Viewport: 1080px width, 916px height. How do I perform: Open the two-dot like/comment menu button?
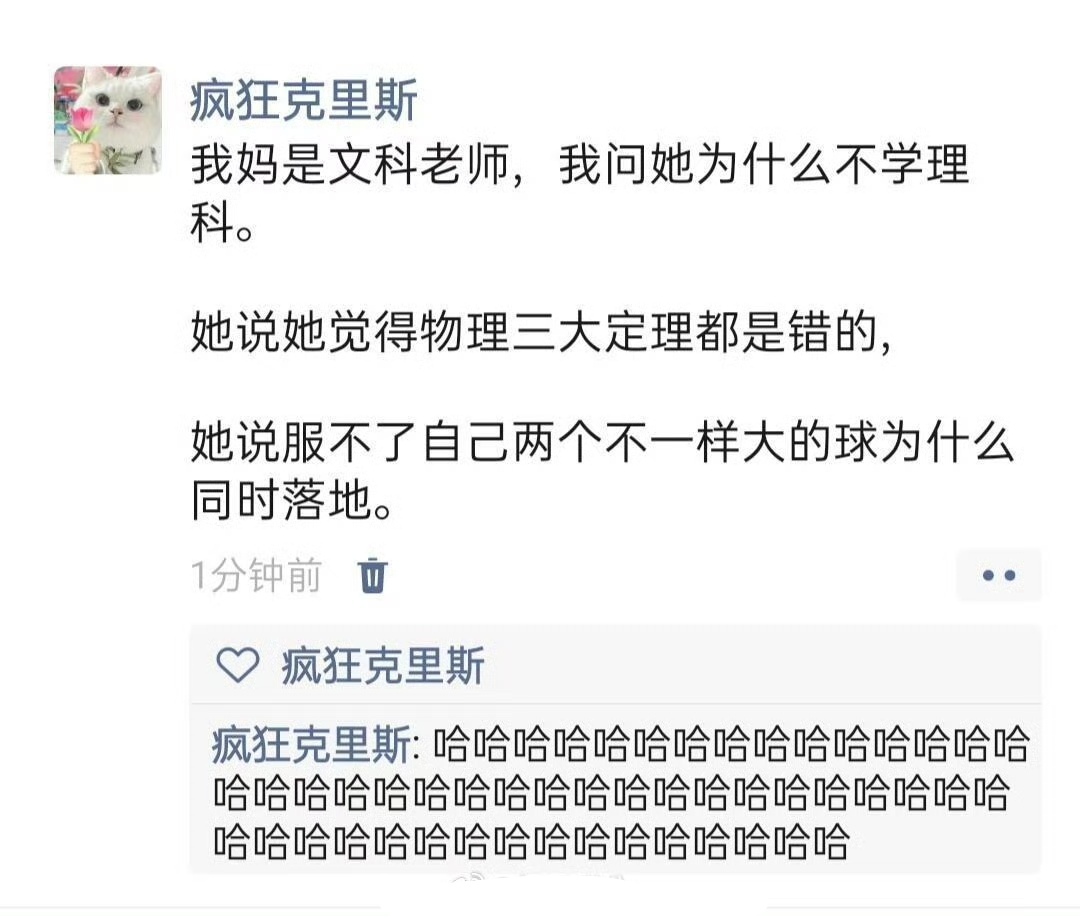pyautogui.click(x=999, y=575)
